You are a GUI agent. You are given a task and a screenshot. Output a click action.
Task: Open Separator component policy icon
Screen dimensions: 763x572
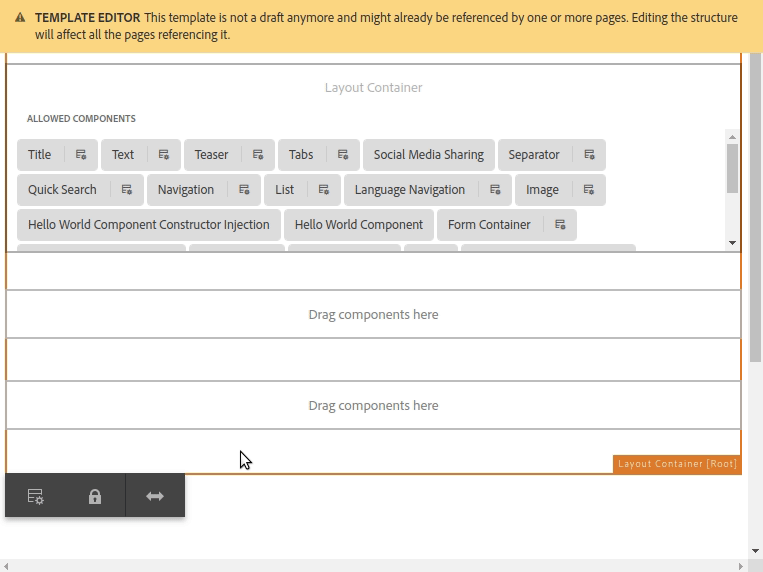click(x=590, y=155)
